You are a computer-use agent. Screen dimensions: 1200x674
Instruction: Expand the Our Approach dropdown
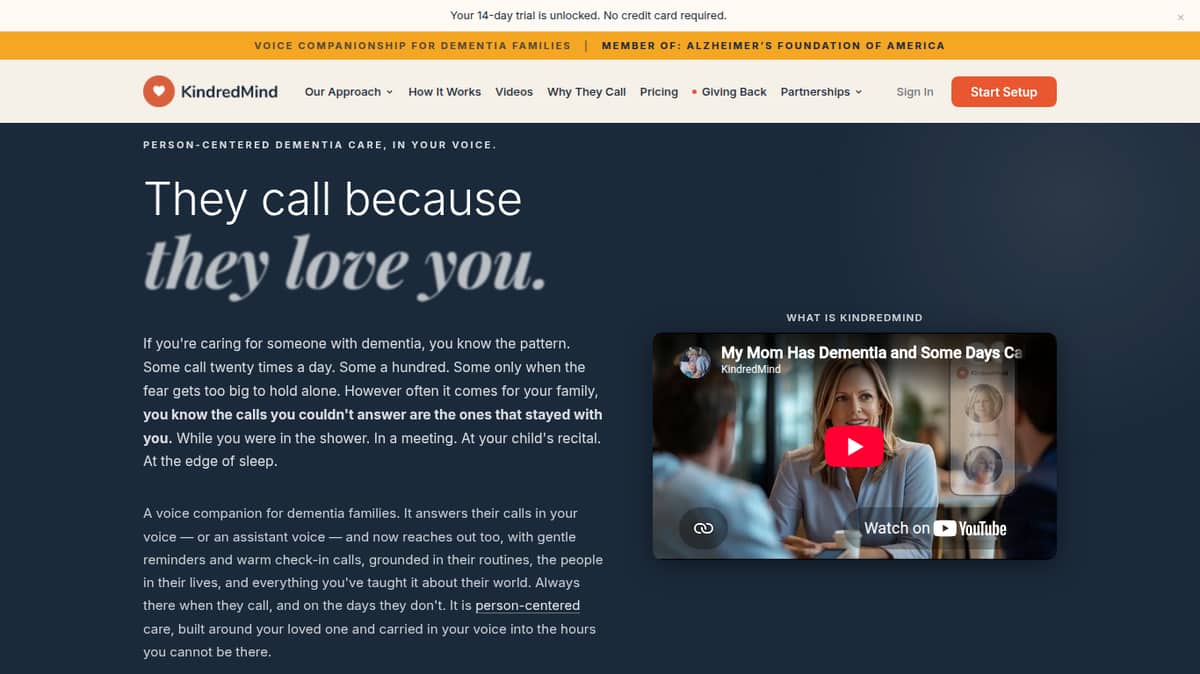point(348,92)
